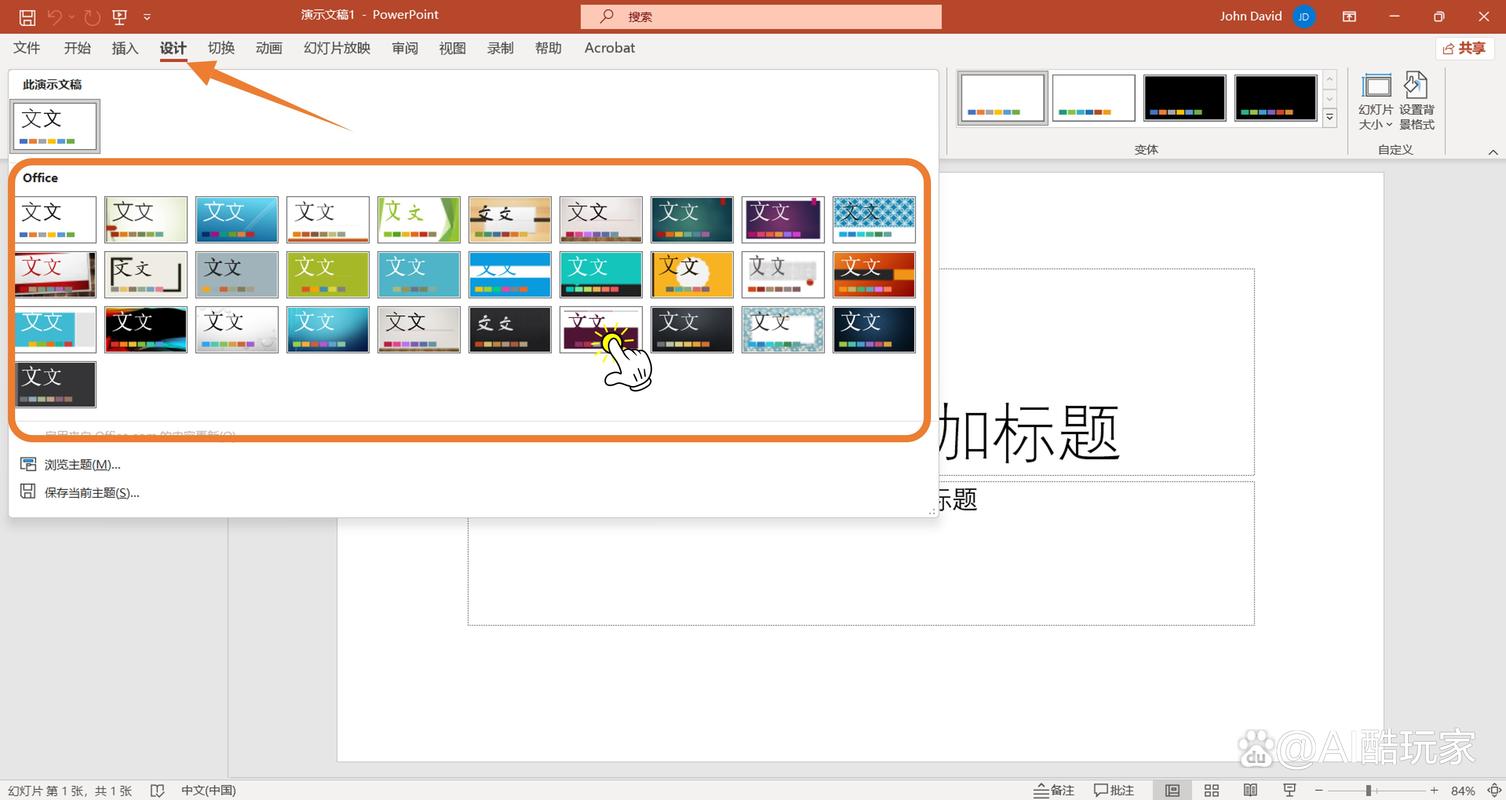Switch to Reading view icon
Screen dimensions: 1506x800
tap(1250, 790)
